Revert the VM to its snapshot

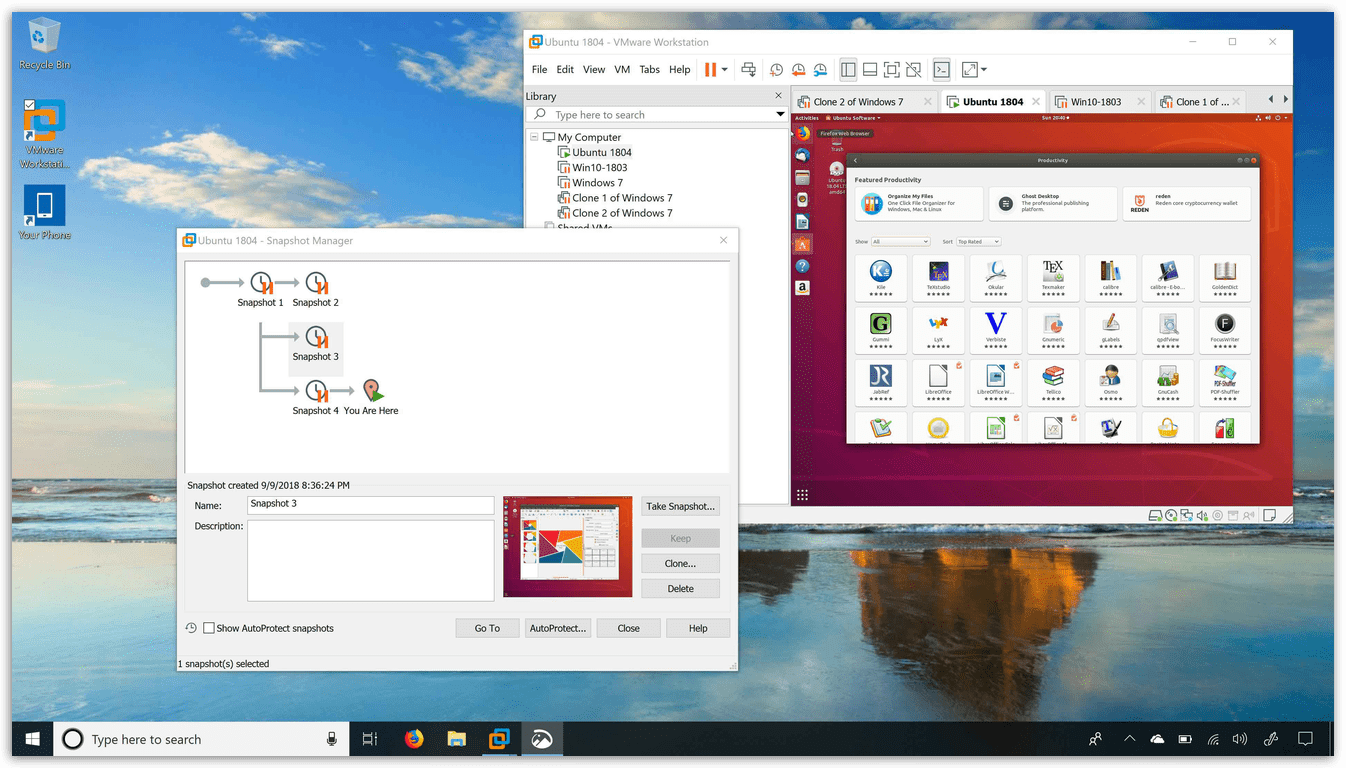tap(798, 69)
